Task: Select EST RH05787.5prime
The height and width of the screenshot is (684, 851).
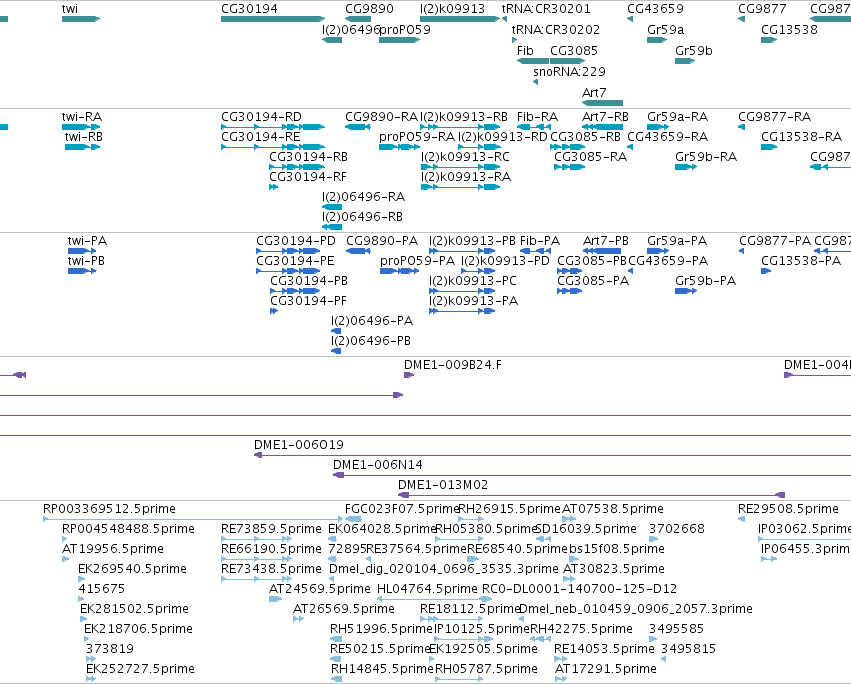Action: (459, 679)
